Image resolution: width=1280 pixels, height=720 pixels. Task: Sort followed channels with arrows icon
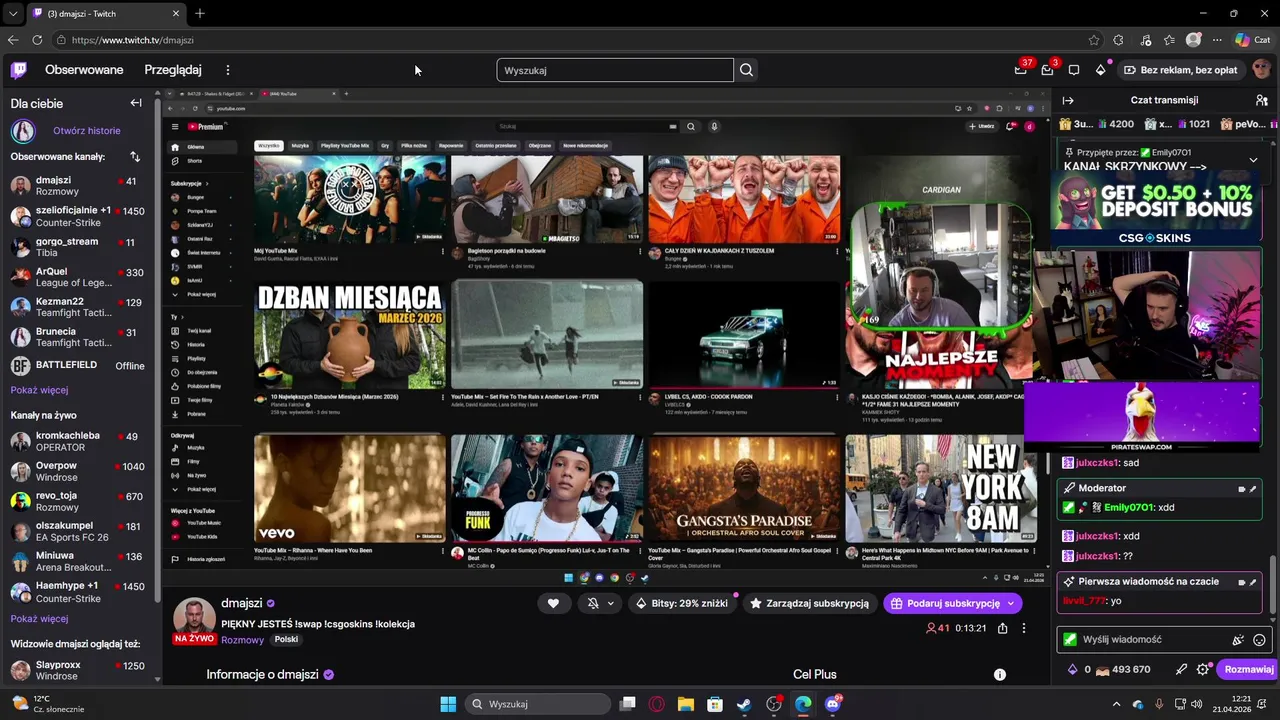pos(135,157)
